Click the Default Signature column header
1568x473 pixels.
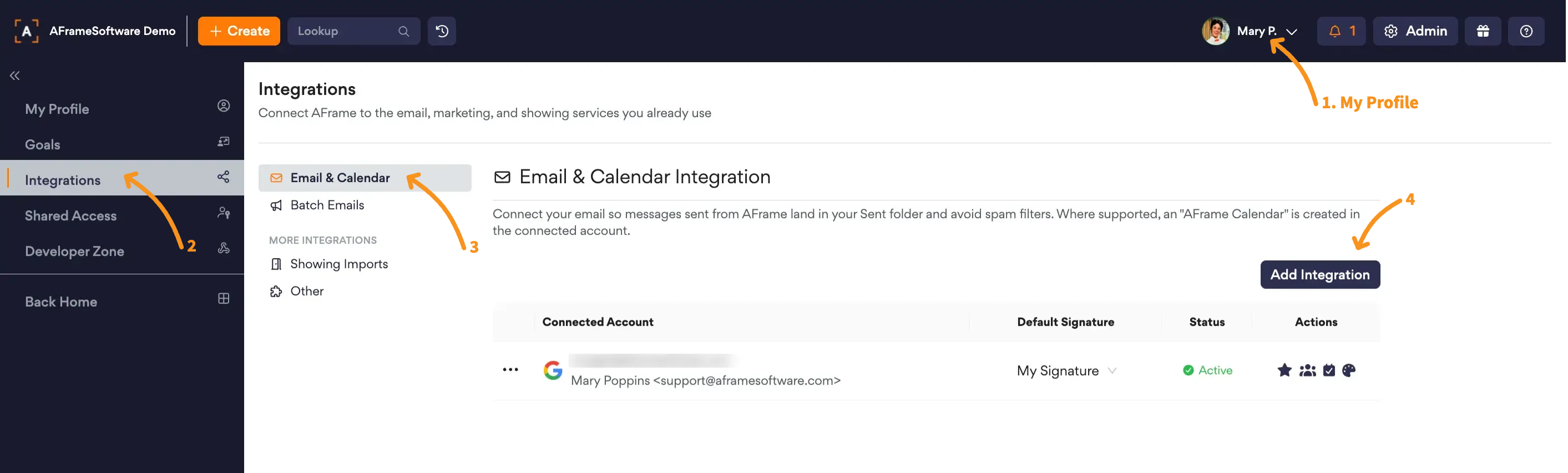[x=1065, y=322]
